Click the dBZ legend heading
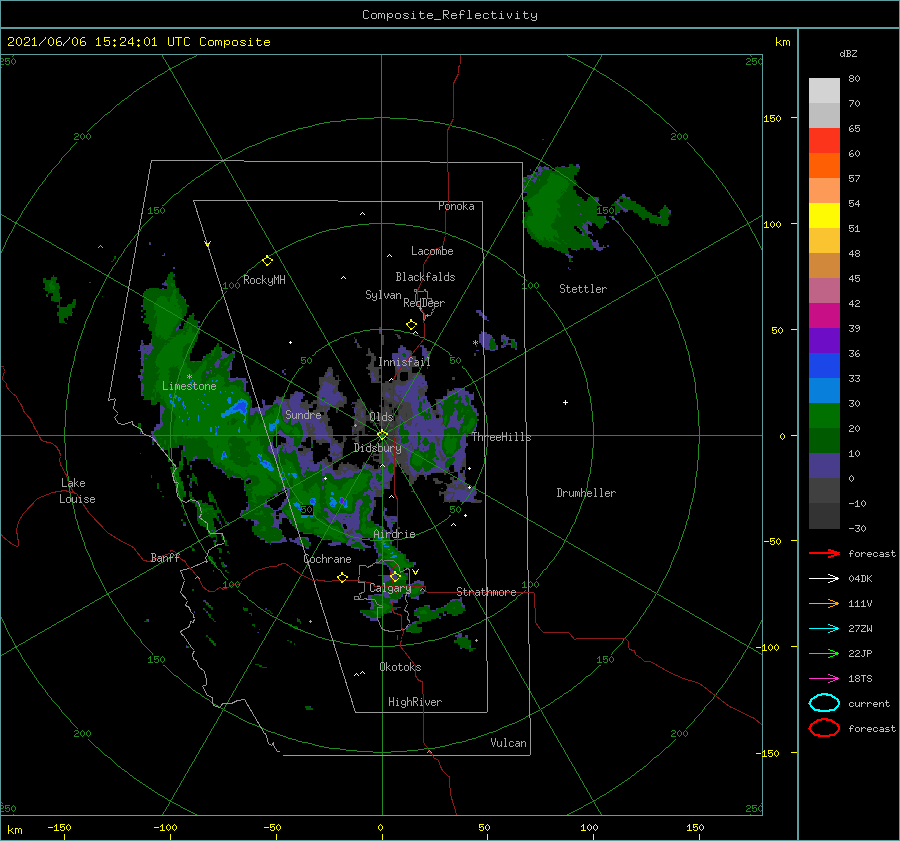Image resolution: width=900 pixels, height=841 pixels. 848,53
